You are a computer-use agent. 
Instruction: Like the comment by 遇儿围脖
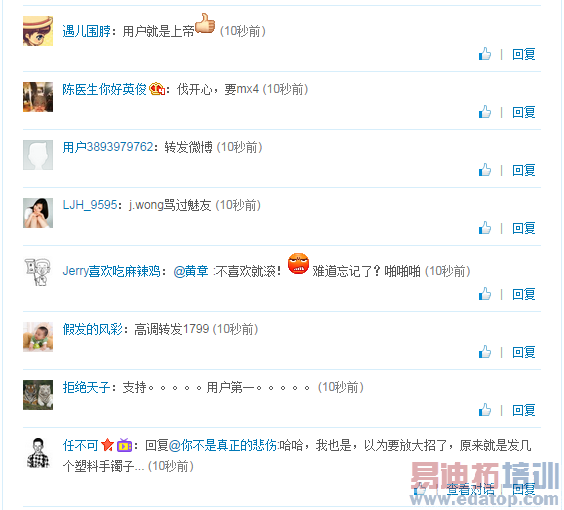click(x=485, y=54)
